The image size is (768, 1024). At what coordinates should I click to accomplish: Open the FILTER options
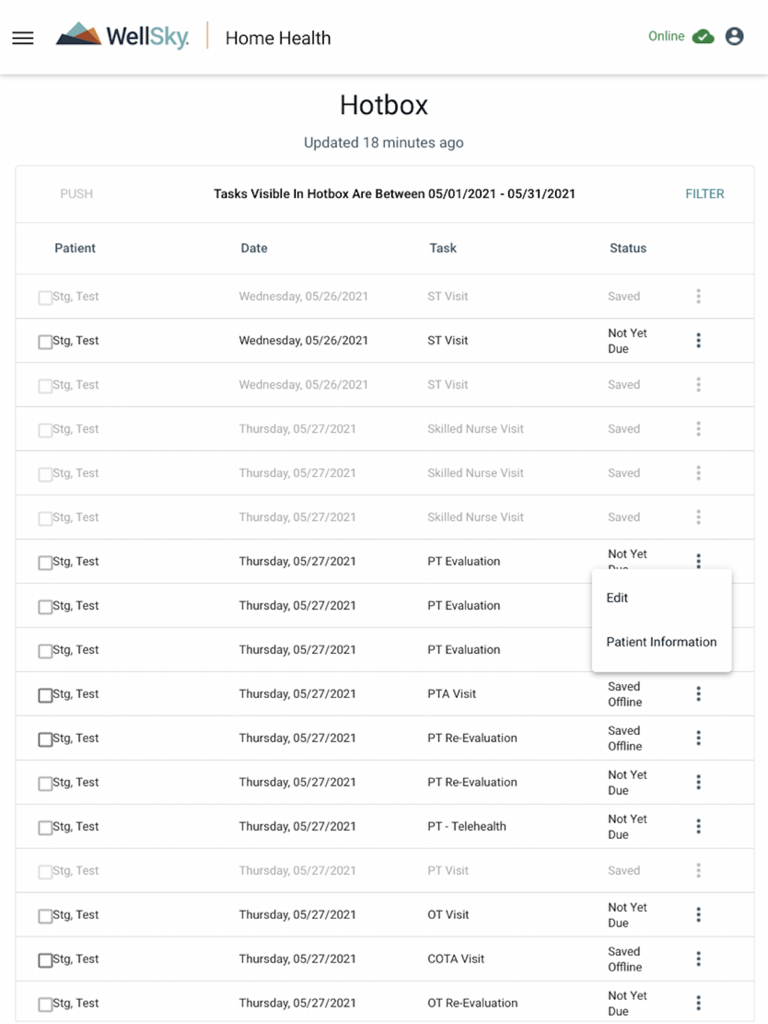[705, 193]
